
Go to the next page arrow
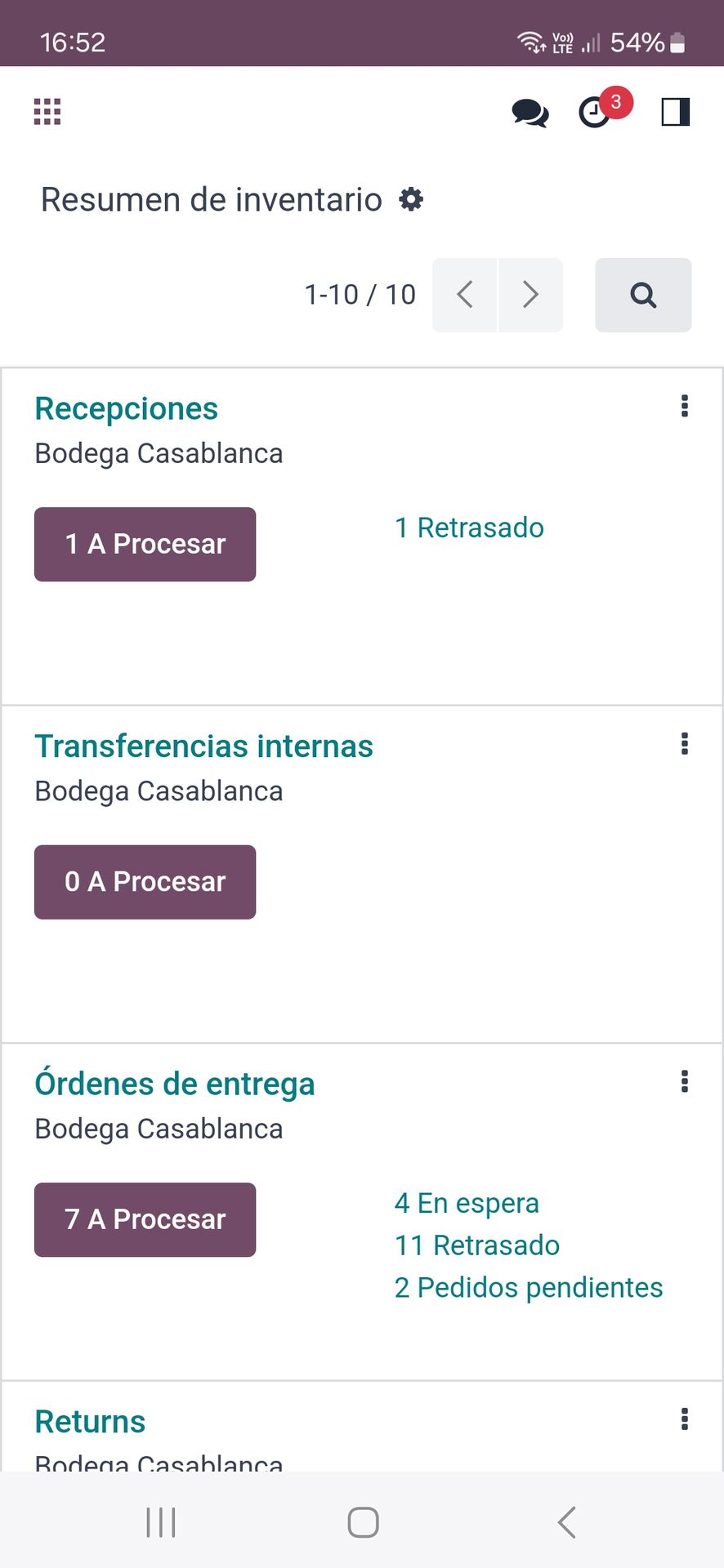pyautogui.click(x=530, y=295)
